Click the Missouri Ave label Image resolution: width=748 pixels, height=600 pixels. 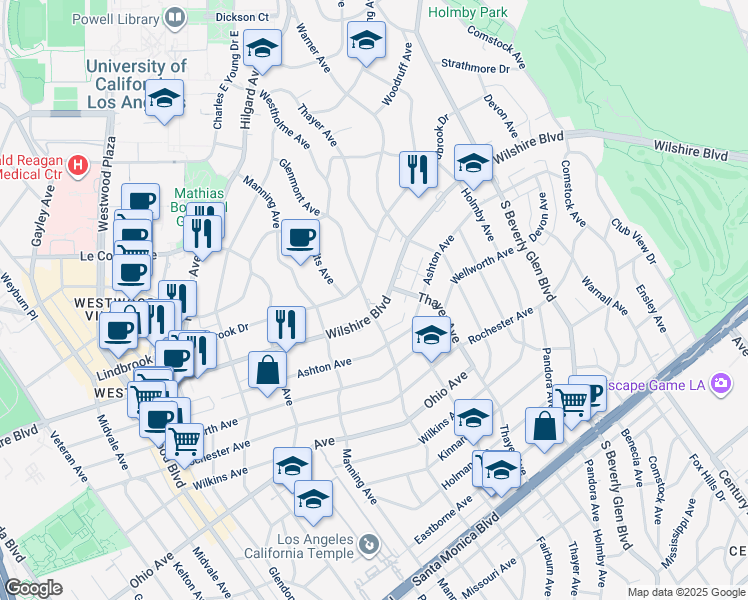pyautogui.click(x=489, y=578)
